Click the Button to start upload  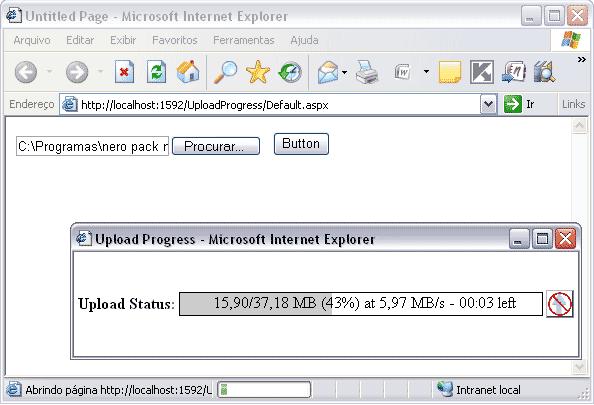pos(301,144)
